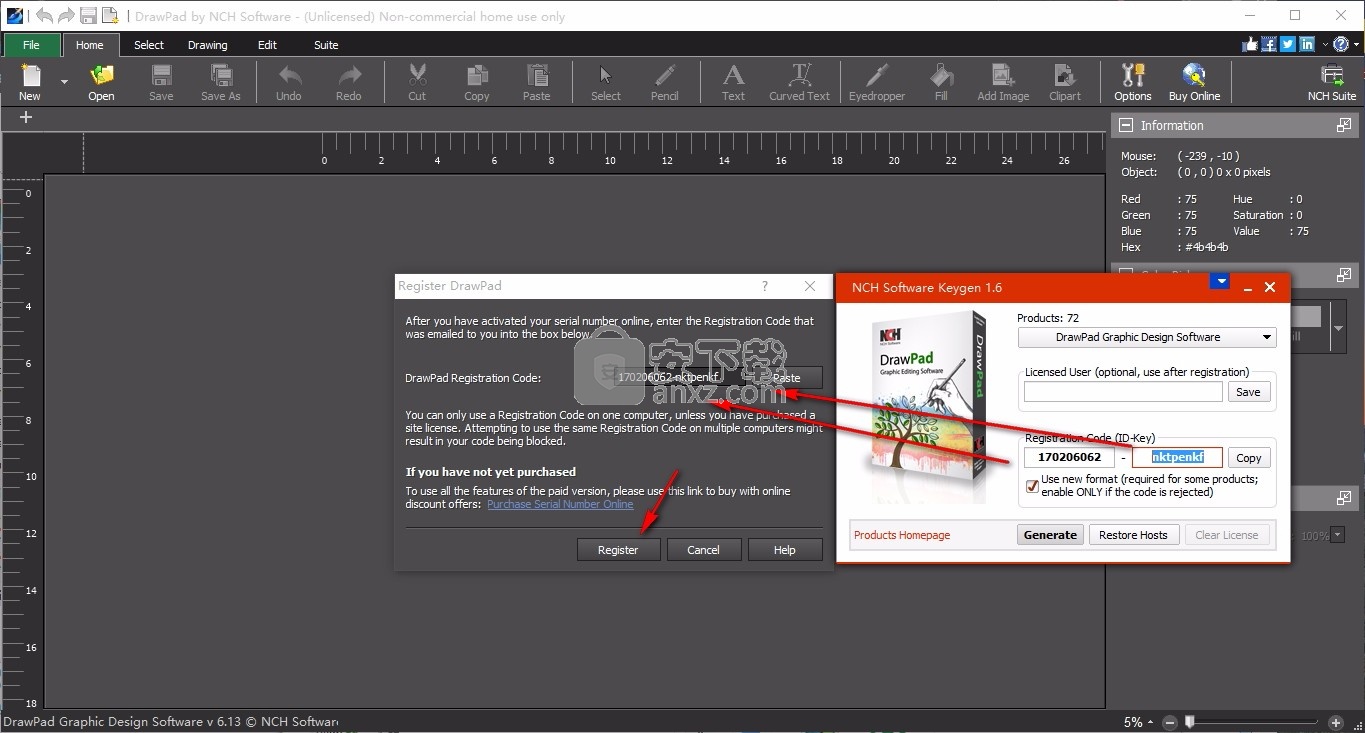Click the Twitter share icon

click(x=1288, y=44)
